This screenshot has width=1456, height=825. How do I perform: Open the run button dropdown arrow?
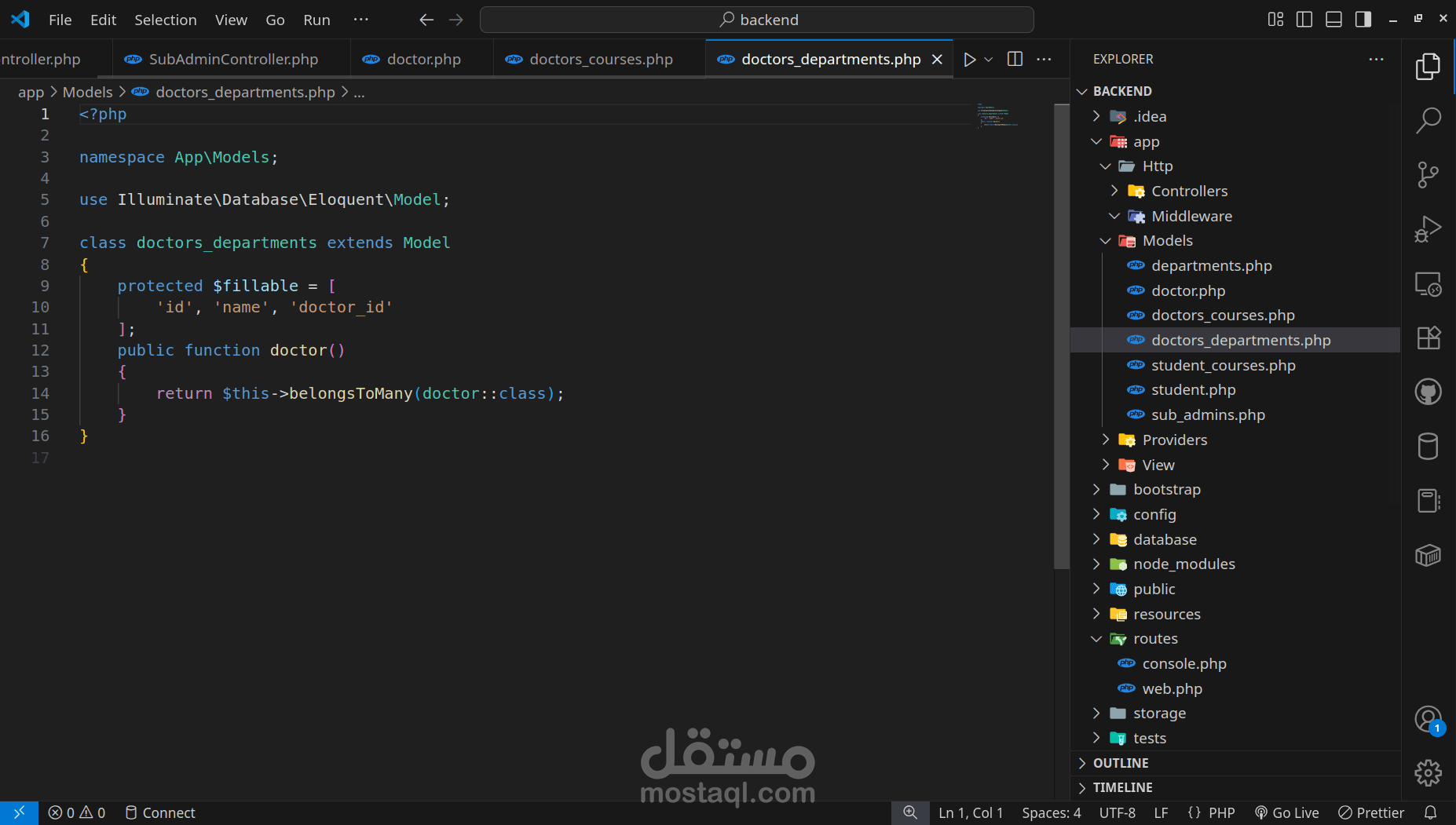tap(989, 60)
